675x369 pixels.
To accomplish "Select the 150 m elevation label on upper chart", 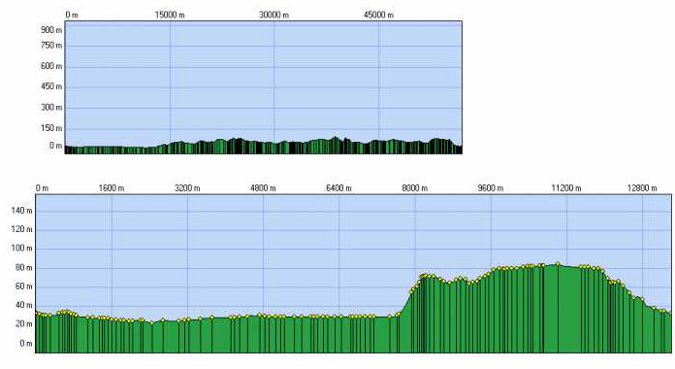I will point(51,128).
